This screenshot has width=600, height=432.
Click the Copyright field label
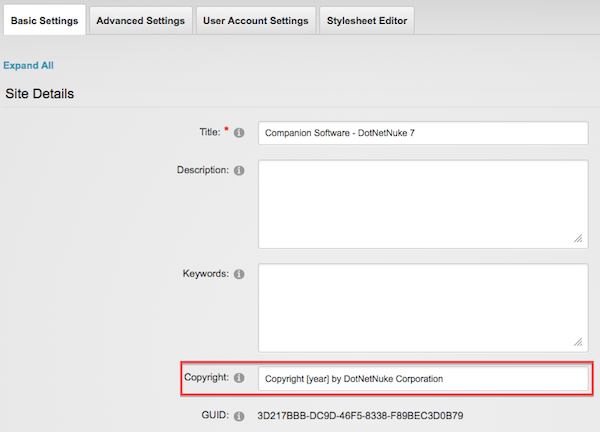[207, 378]
